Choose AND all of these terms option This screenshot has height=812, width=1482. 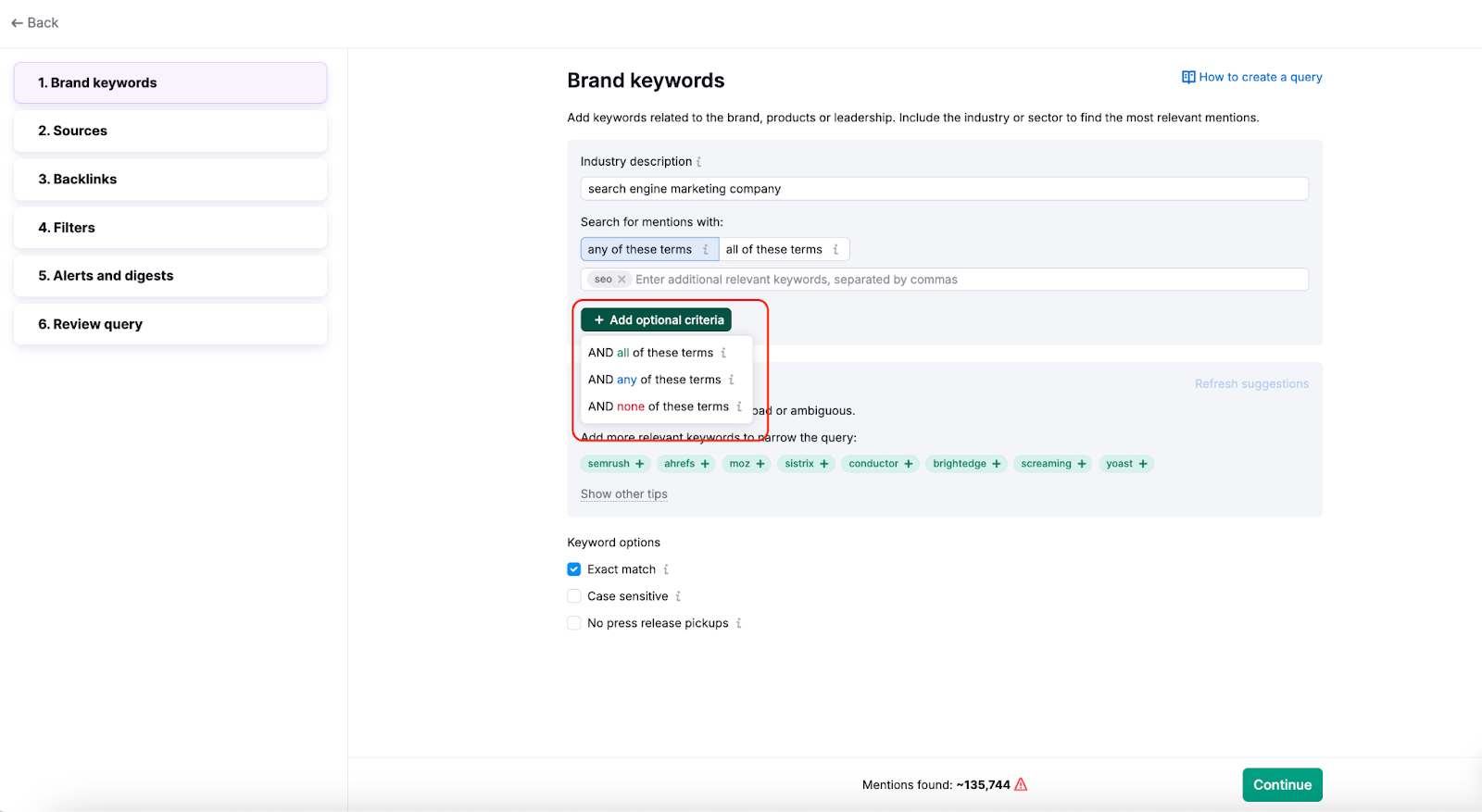click(651, 353)
